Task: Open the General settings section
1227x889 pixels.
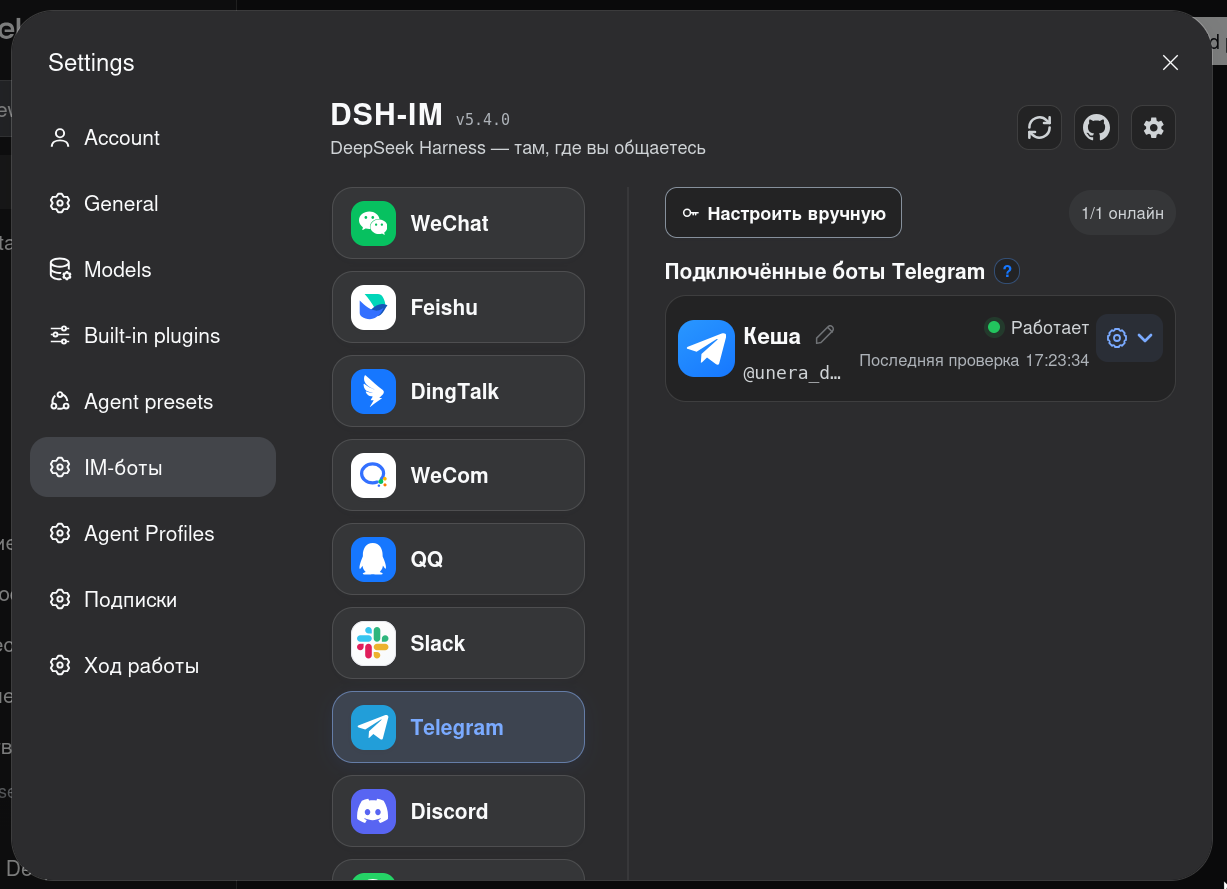Action: pyautogui.click(x=153, y=204)
